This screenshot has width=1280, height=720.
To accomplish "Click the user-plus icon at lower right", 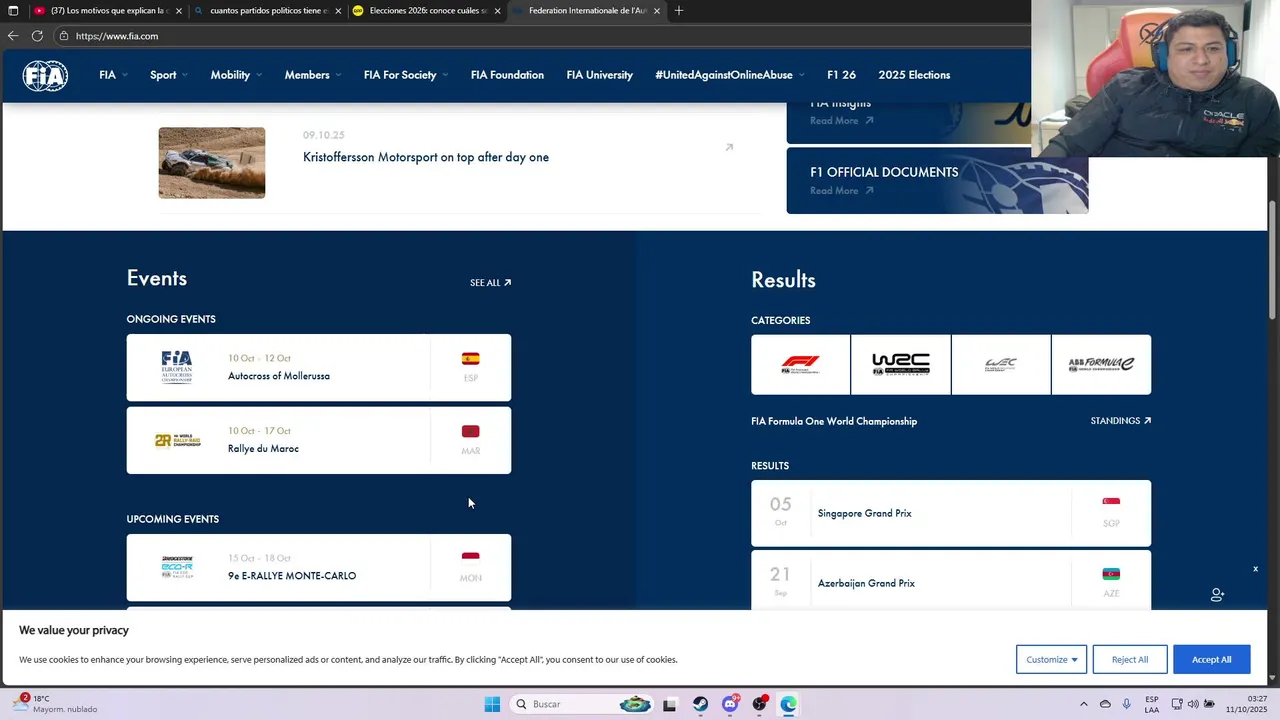I will point(1217,594).
